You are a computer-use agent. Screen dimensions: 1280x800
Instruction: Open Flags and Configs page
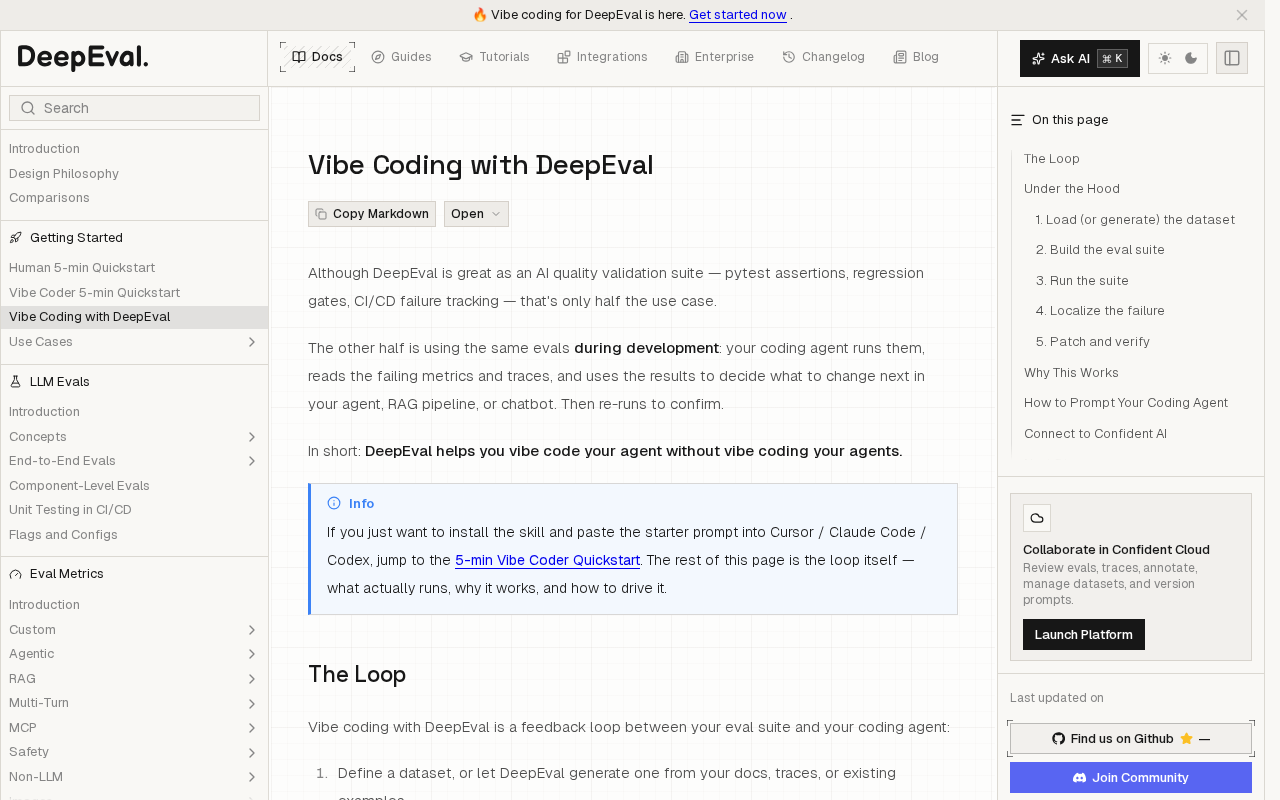click(63, 535)
